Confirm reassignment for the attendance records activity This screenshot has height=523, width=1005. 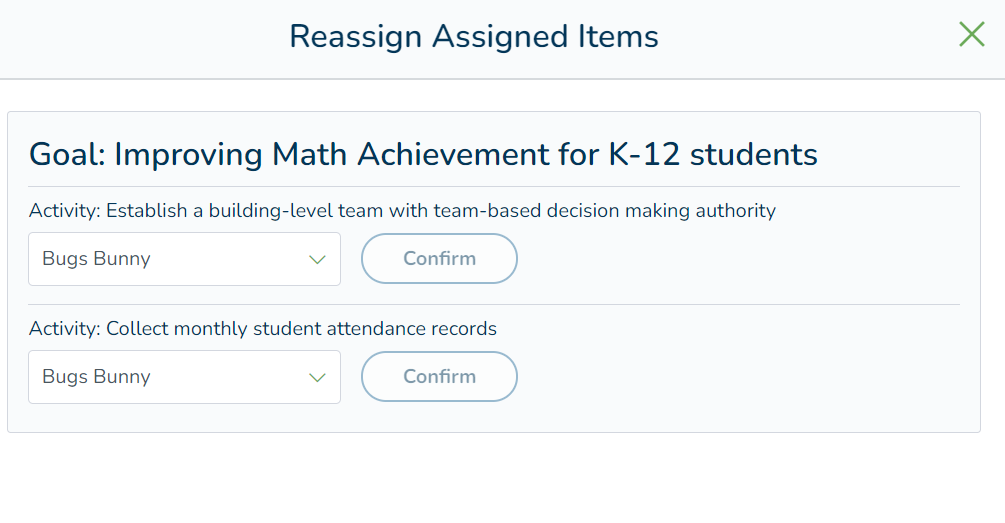point(439,377)
